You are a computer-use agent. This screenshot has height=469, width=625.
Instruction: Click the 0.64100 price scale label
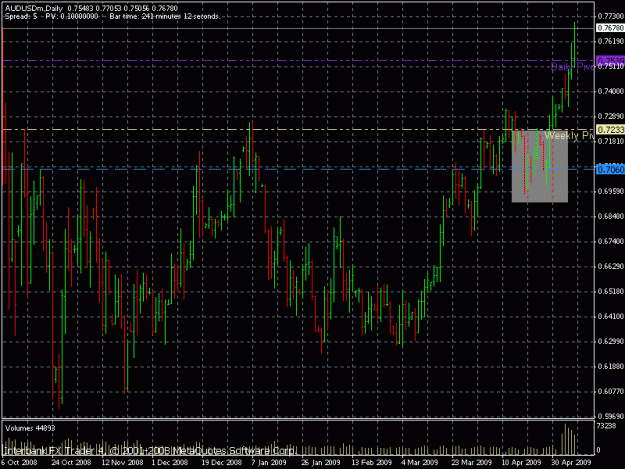(611, 316)
